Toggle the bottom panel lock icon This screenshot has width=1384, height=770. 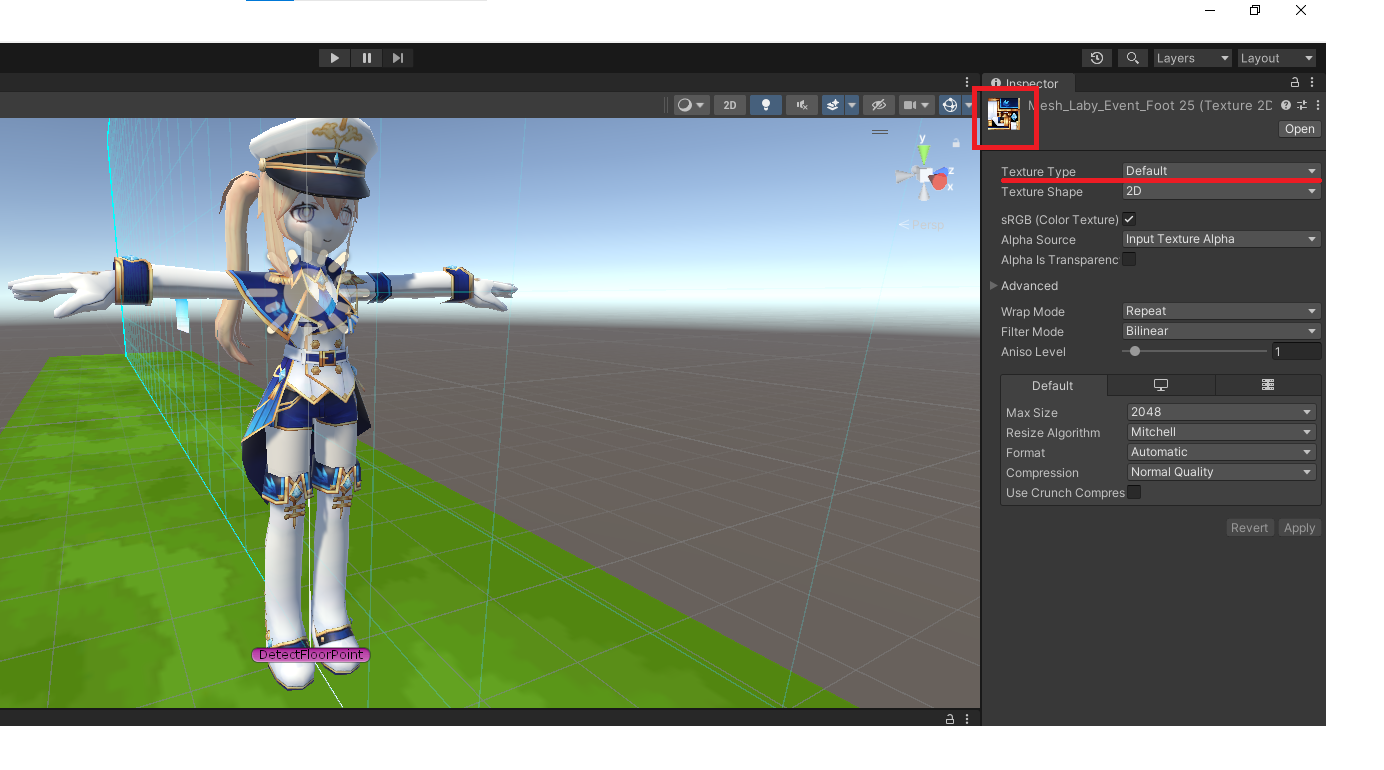point(950,719)
